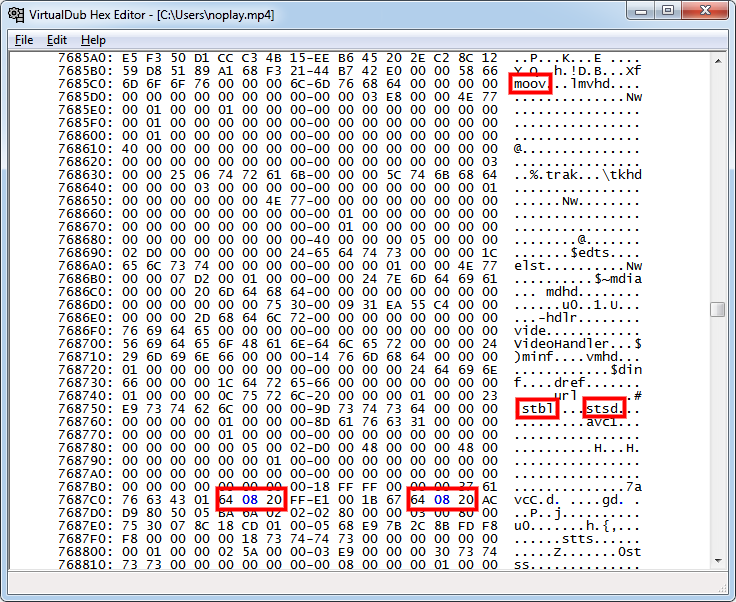Click the address 768760 row label
Viewport: 736px width, 602px height.
(85, 422)
